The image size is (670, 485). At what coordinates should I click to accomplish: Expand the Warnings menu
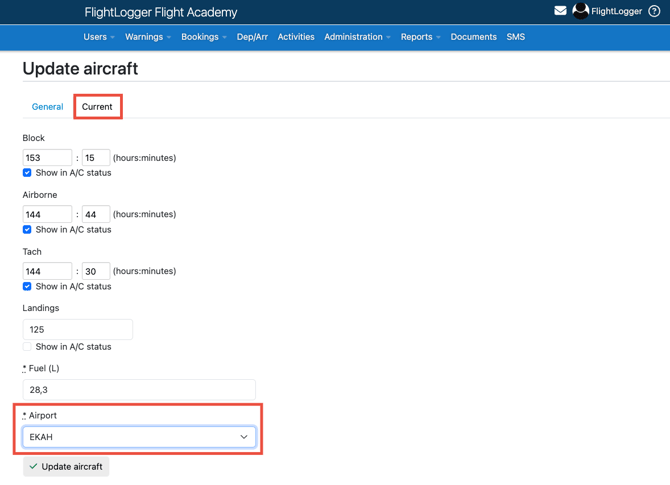147,37
